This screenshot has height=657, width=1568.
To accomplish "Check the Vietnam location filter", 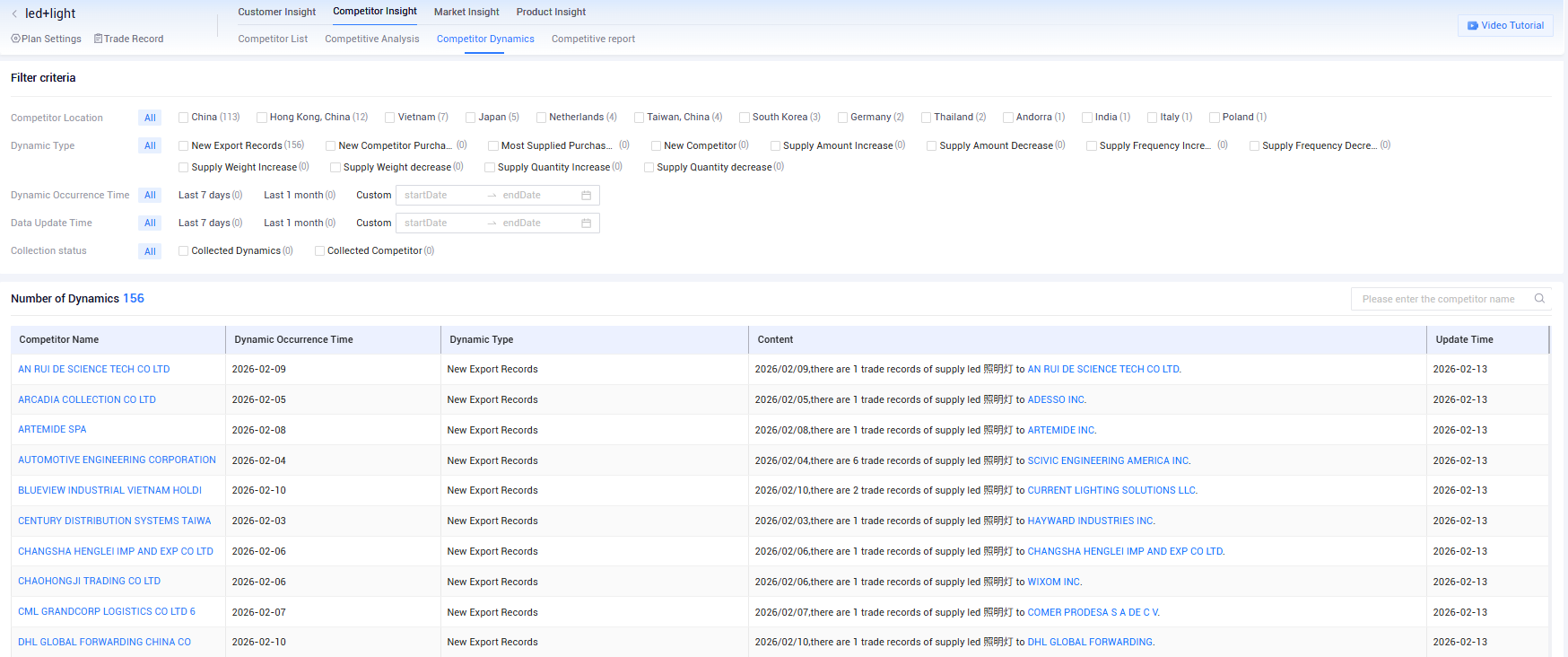I will coord(389,118).
